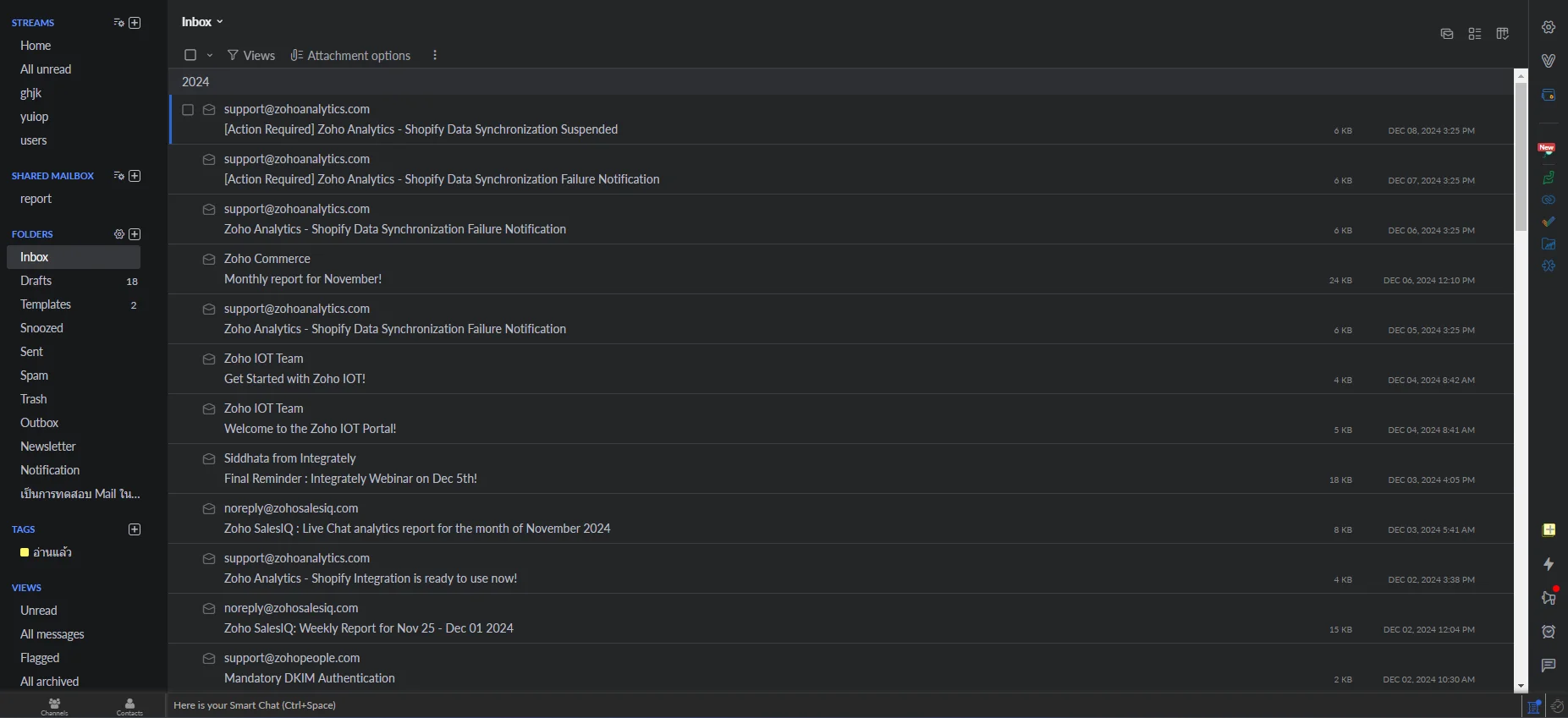The image size is (1568, 718).
Task: Click the Smart Chat input bar
Action: (x=843, y=705)
